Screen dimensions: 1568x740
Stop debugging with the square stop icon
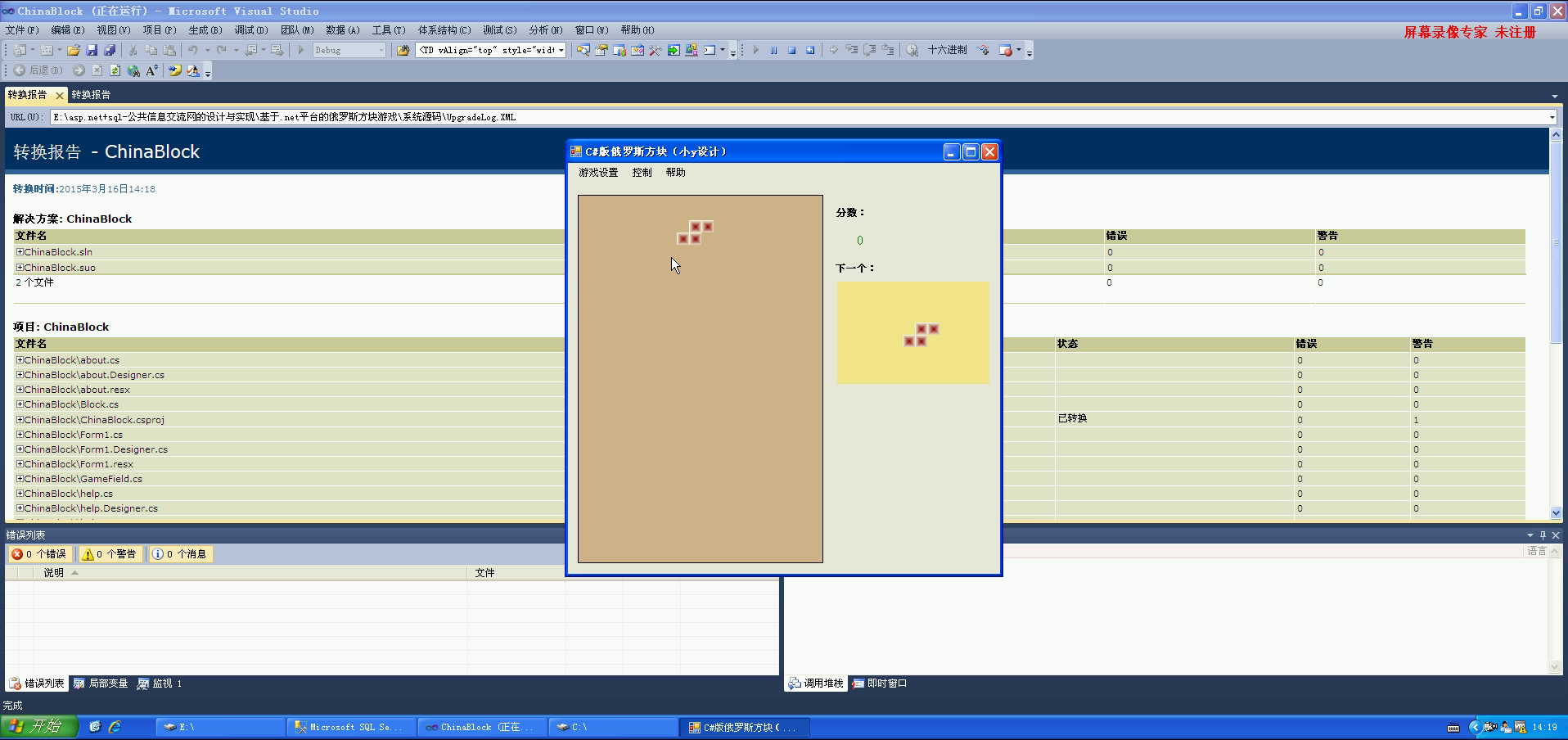point(792,50)
